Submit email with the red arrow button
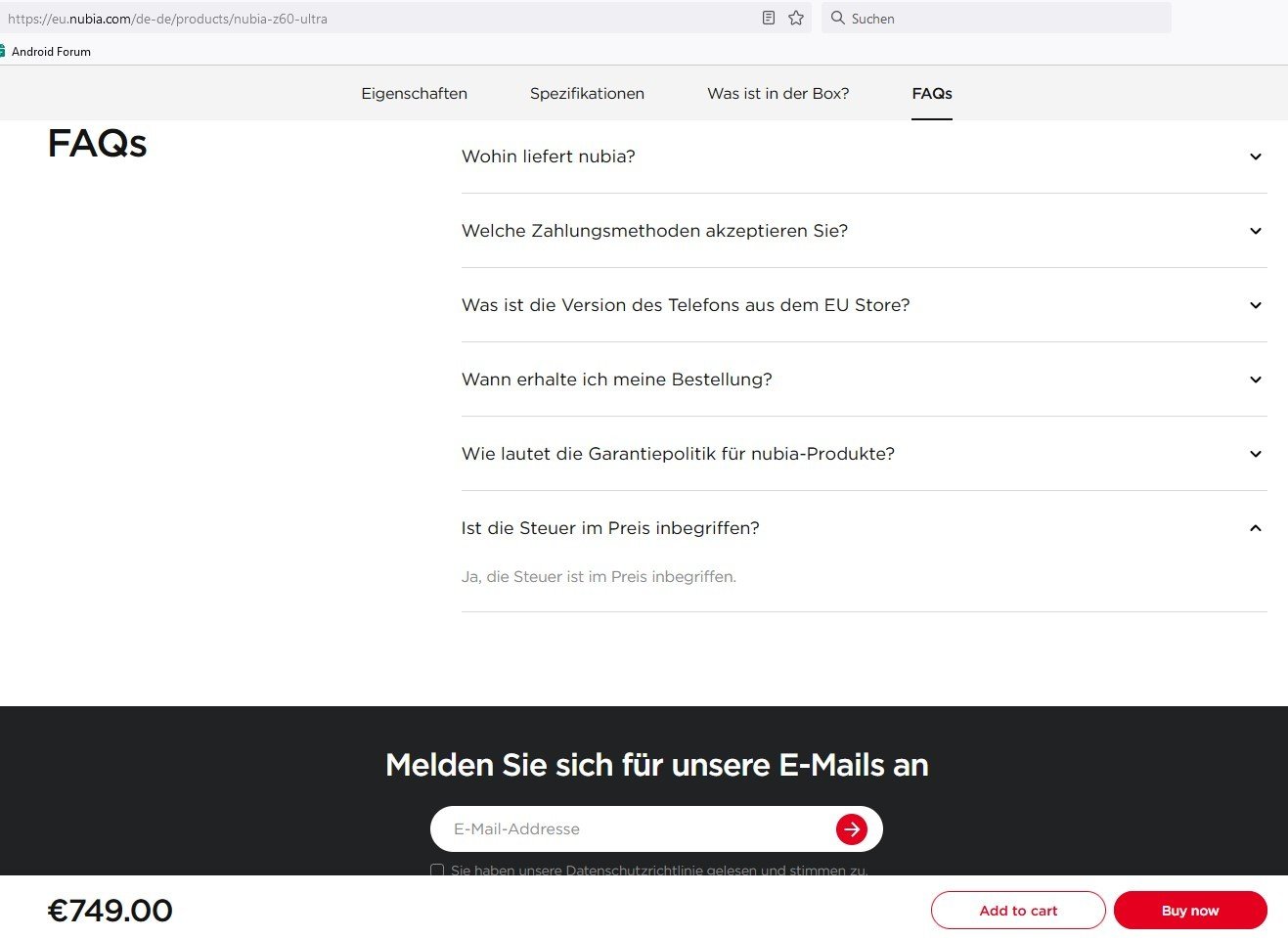This screenshot has width=1288, height=938. (851, 829)
